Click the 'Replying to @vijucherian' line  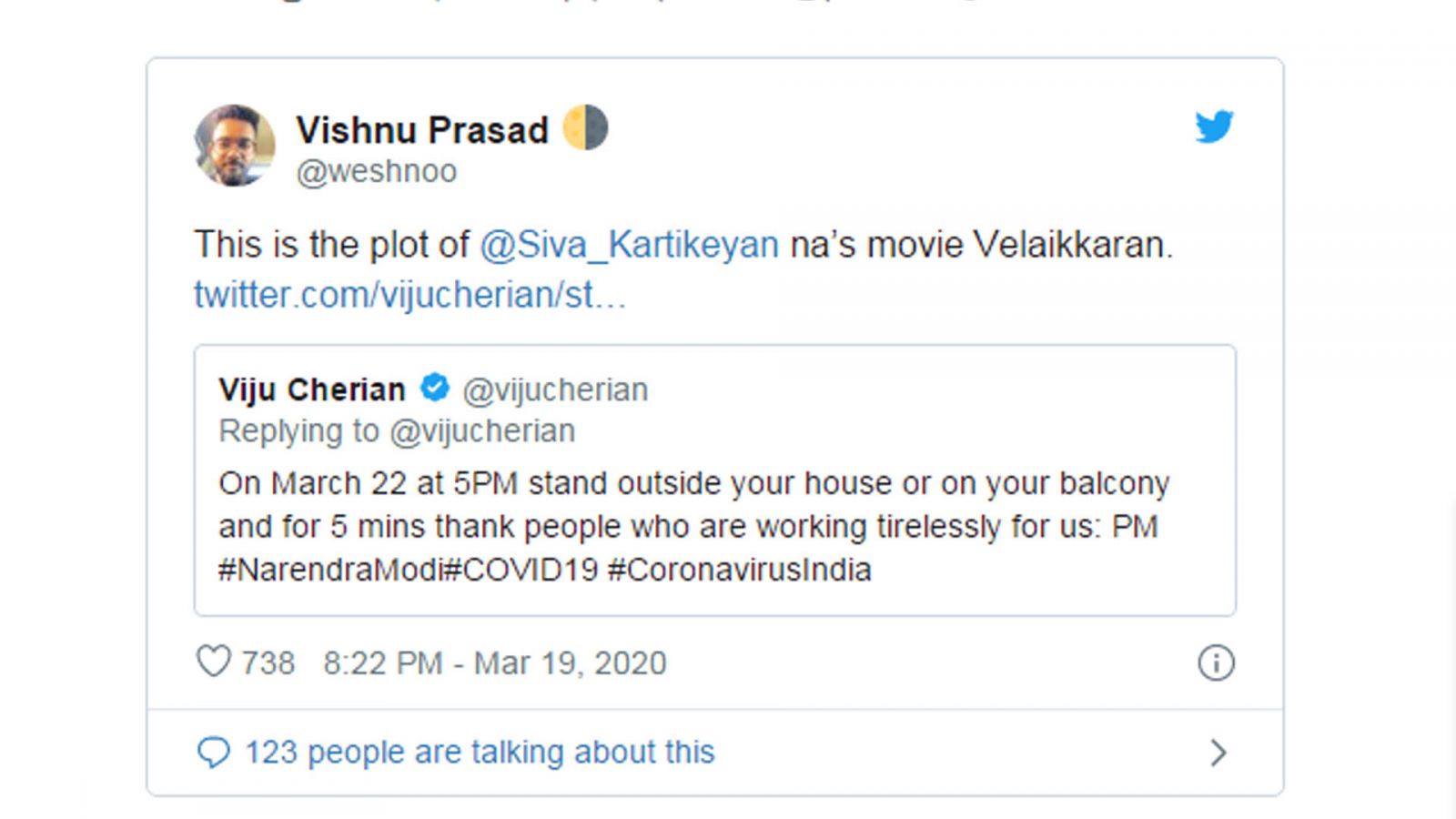tap(397, 430)
